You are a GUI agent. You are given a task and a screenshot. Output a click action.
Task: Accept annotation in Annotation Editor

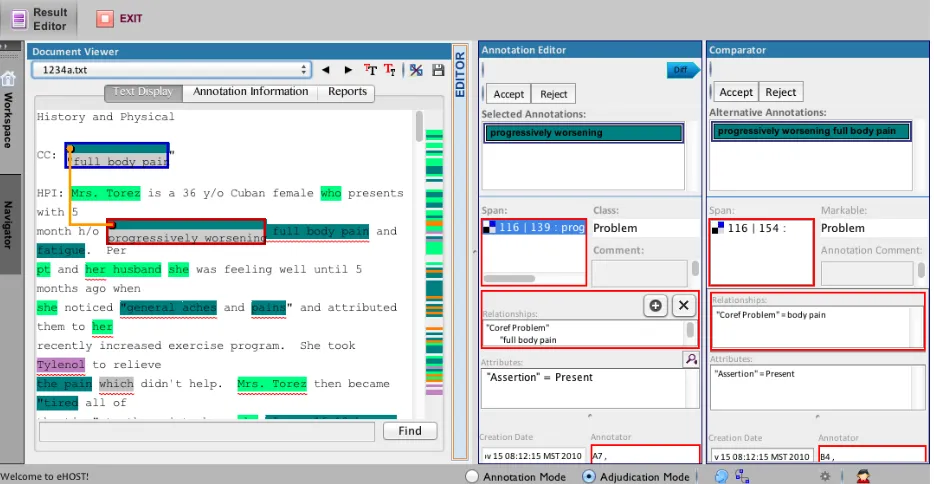pos(509,94)
